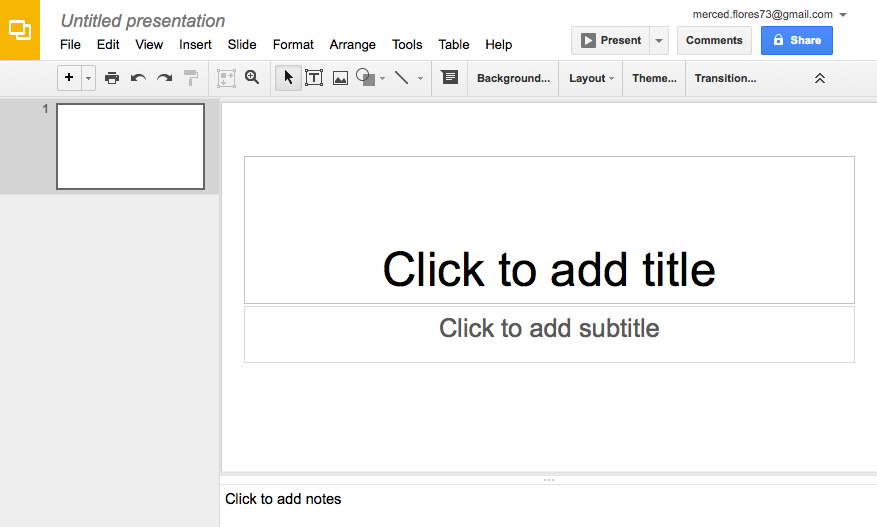The height and width of the screenshot is (527, 877).
Task: Click the print icon
Action: (112, 78)
